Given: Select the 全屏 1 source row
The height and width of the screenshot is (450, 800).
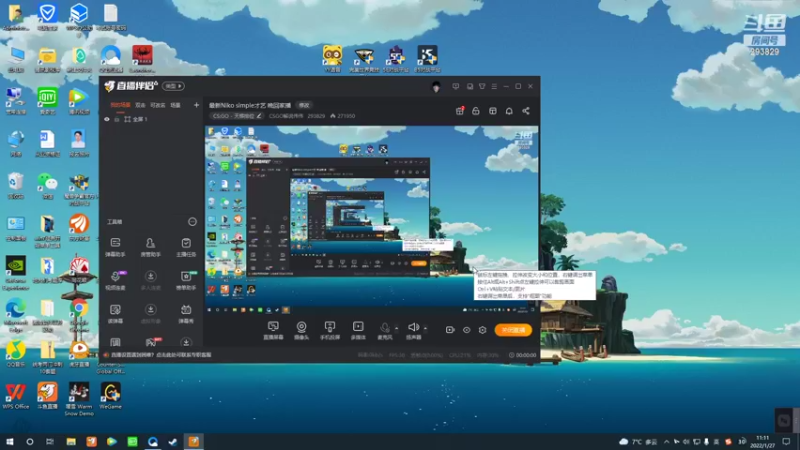Looking at the screenshot, I should click(x=151, y=119).
